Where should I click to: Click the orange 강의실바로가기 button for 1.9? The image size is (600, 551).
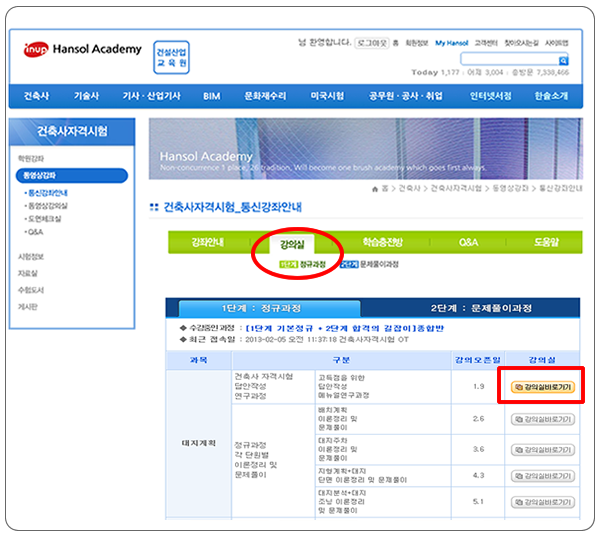(543, 387)
